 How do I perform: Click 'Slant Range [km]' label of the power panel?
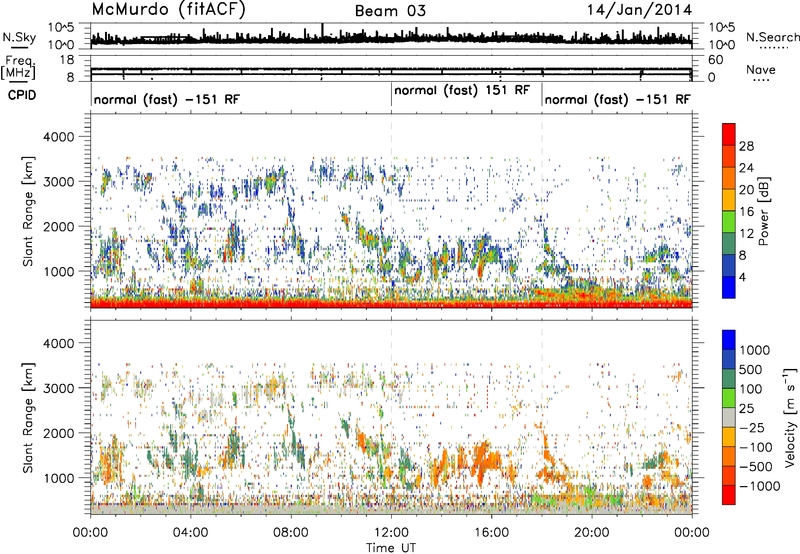[x=28, y=211]
